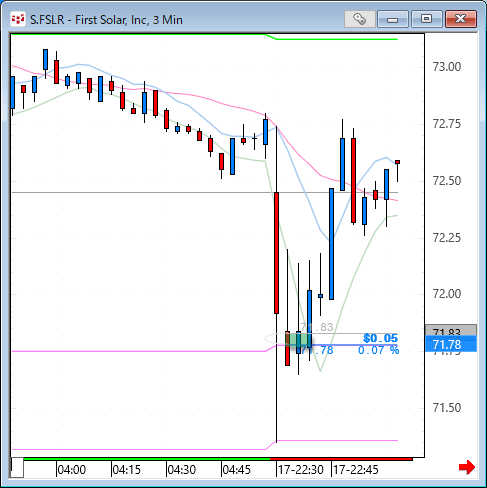Click the 04:45 time axis label
This screenshot has width=487, height=488.
click(237, 470)
